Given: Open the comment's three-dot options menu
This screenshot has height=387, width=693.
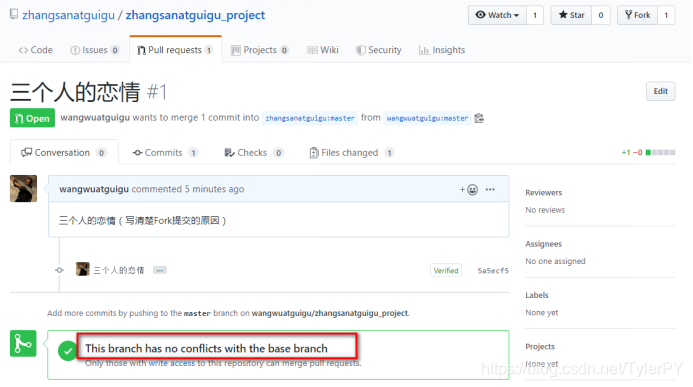Looking at the screenshot, I should 490,190.
